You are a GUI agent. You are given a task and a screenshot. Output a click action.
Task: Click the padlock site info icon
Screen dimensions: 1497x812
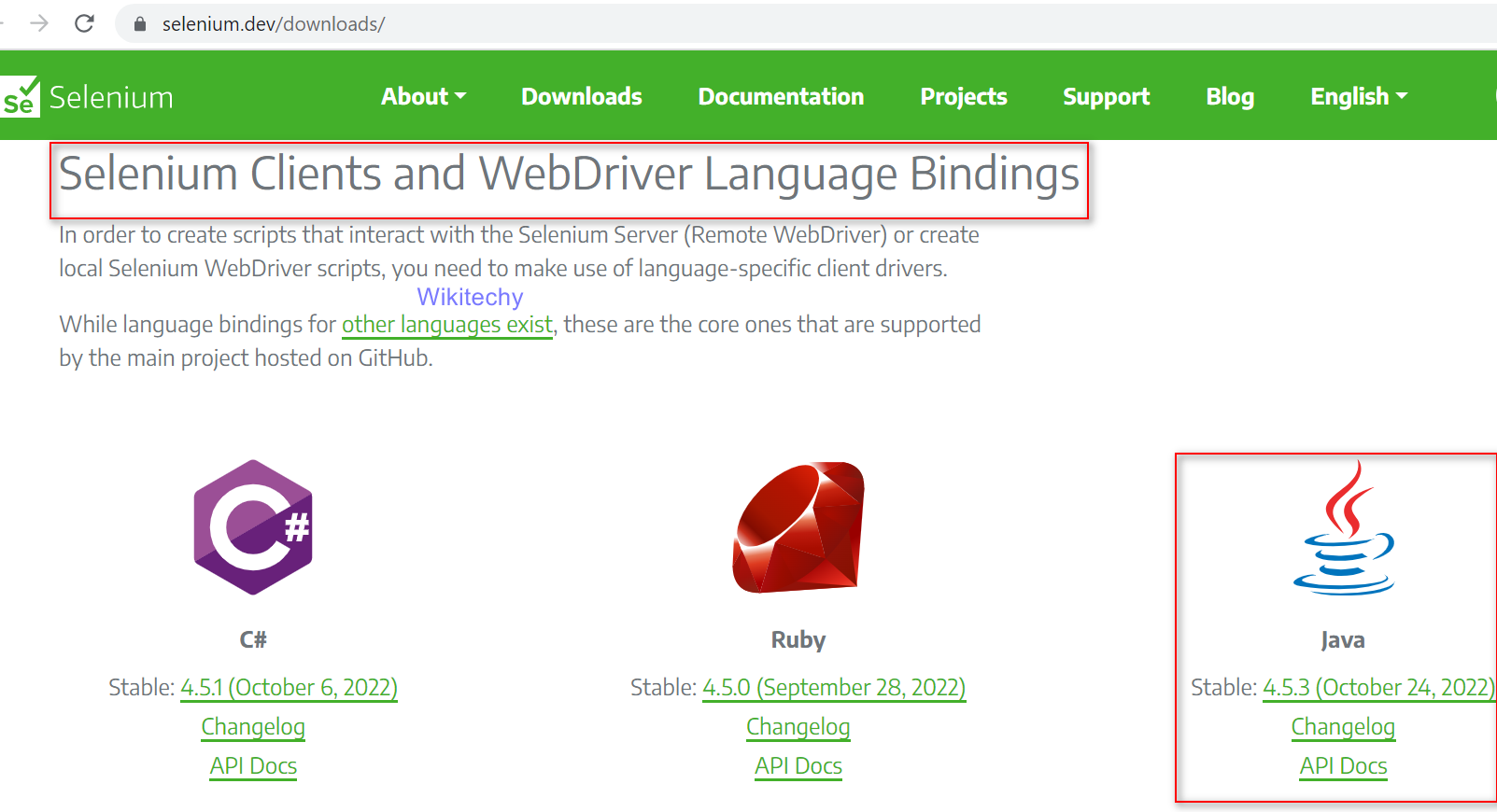click(140, 24)
